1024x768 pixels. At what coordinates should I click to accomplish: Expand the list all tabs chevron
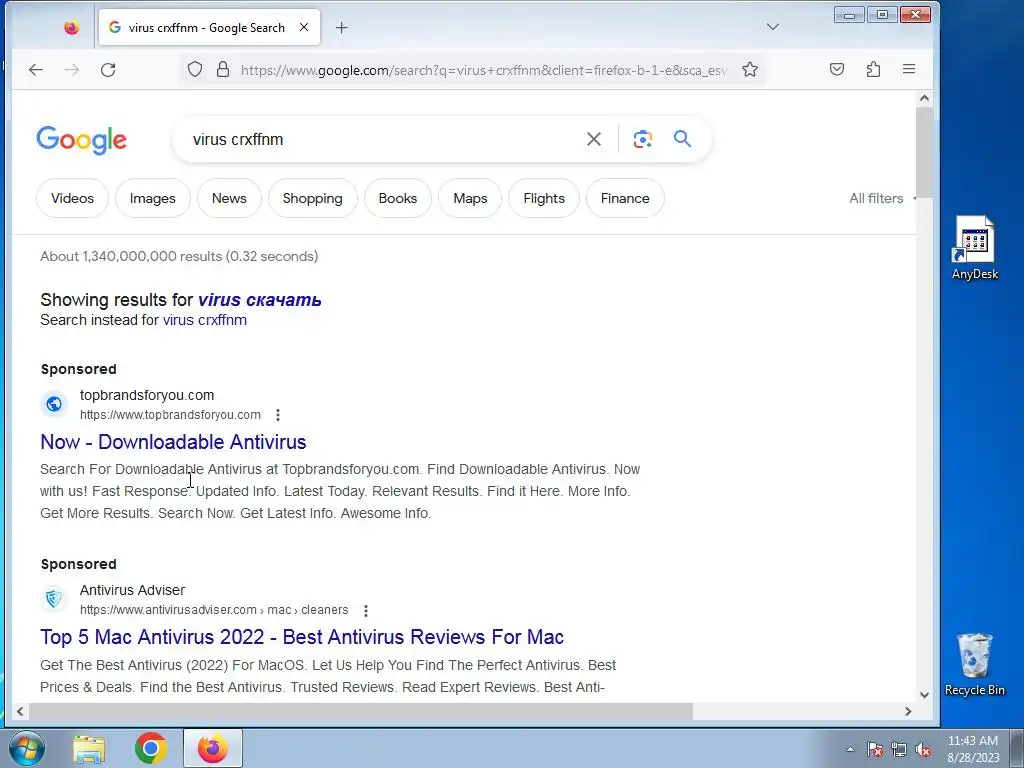coord(773,27)
